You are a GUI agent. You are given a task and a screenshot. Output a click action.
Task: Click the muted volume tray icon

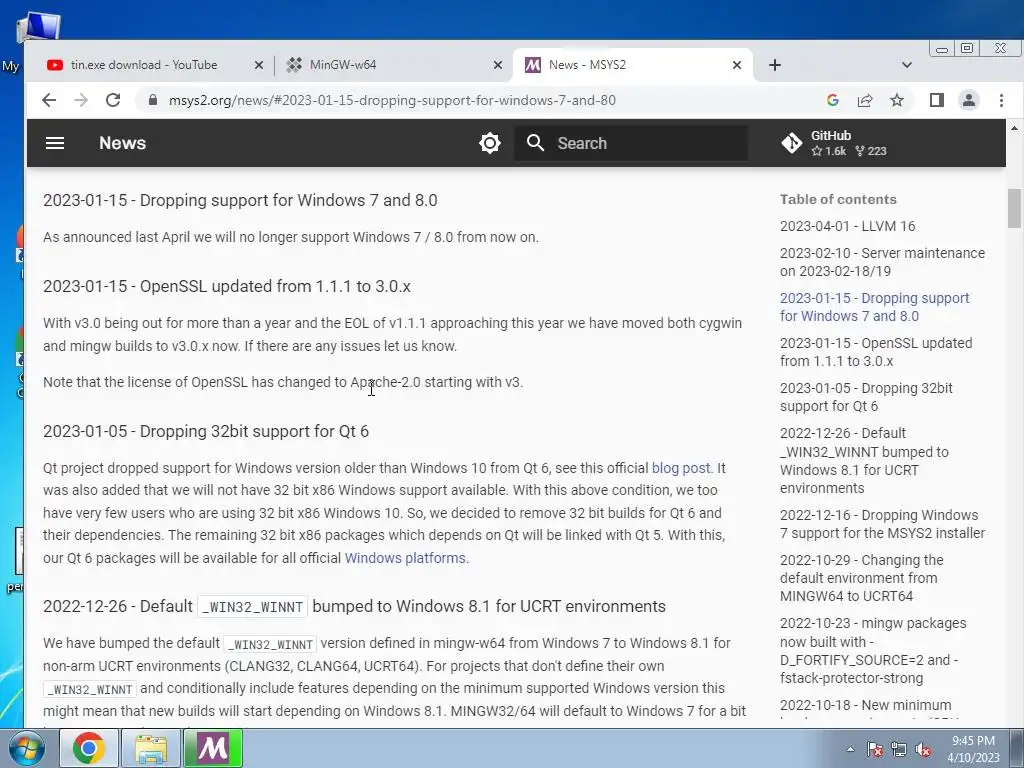(923, 750)
